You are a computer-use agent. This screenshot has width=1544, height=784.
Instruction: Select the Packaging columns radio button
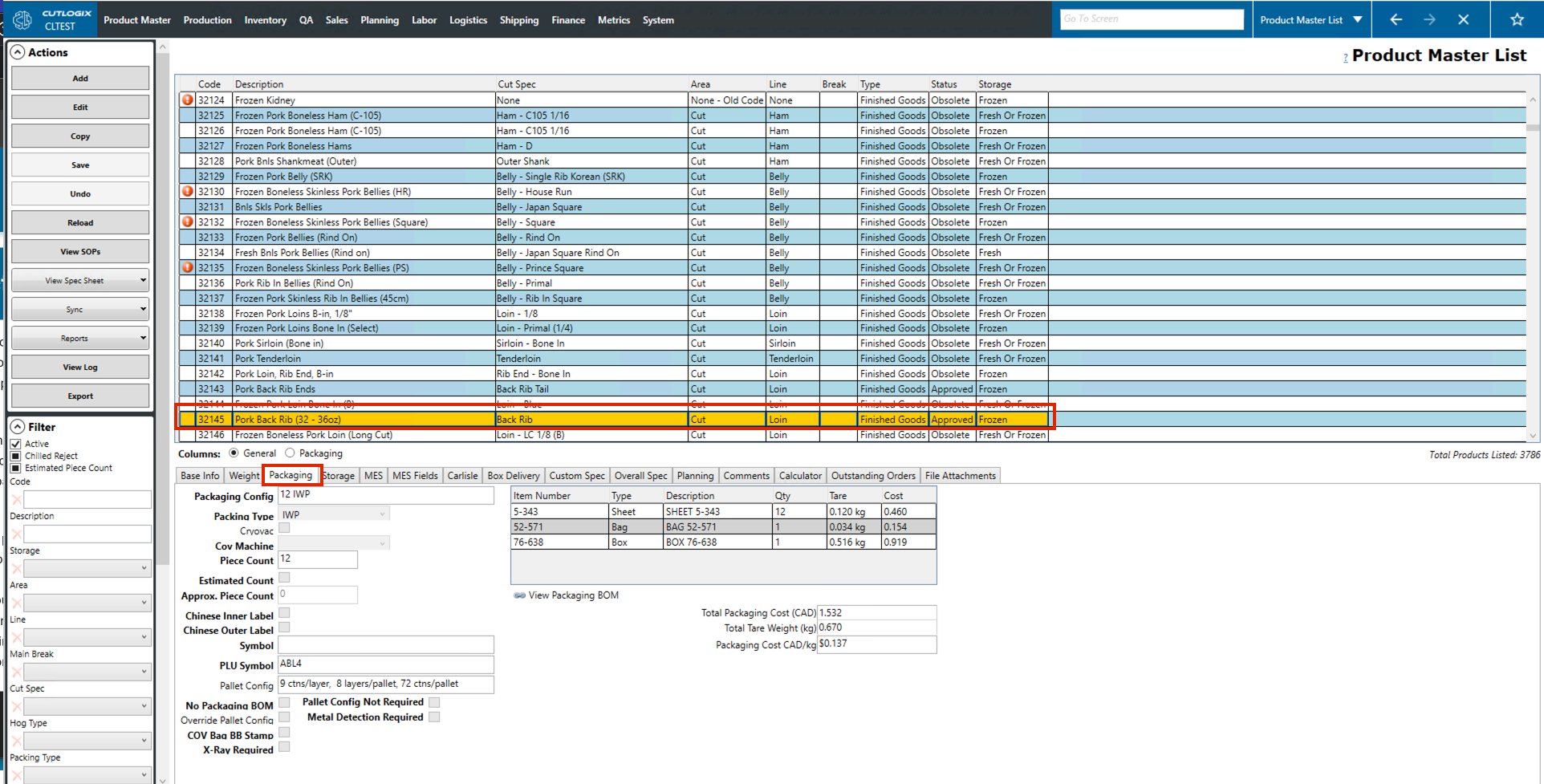tap(291, 453)
